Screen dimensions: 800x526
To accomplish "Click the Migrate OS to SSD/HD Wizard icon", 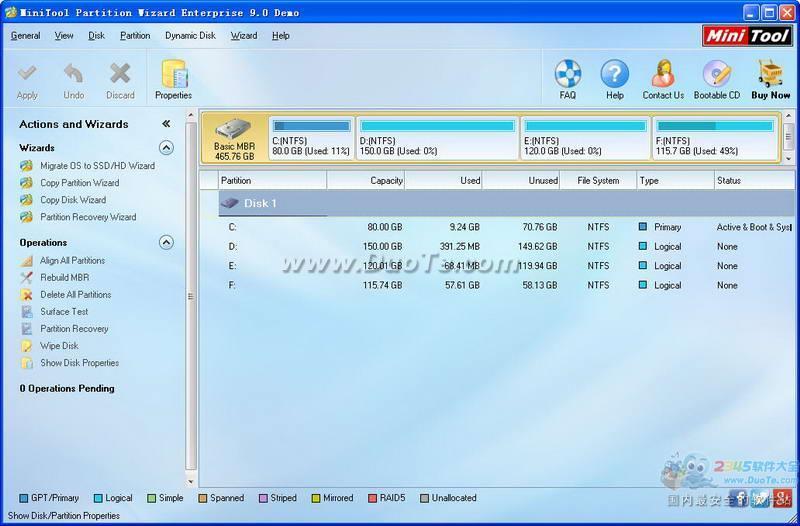I will click(x=27, y=166).
